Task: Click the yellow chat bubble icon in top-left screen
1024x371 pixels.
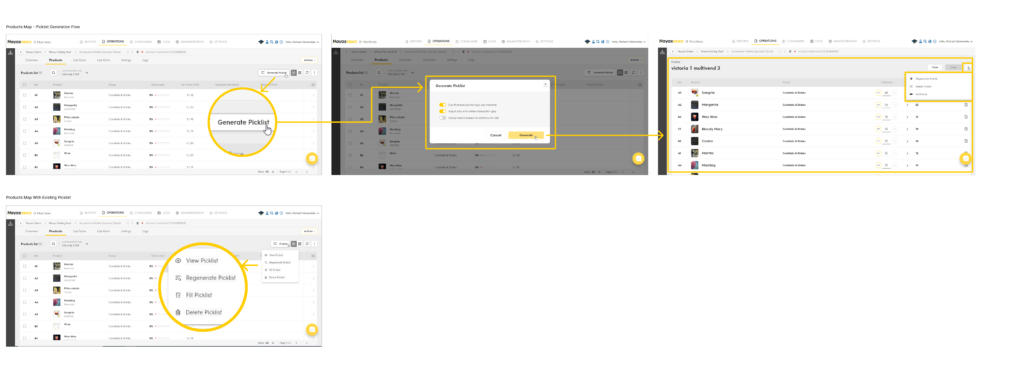Action: point(312,159)
